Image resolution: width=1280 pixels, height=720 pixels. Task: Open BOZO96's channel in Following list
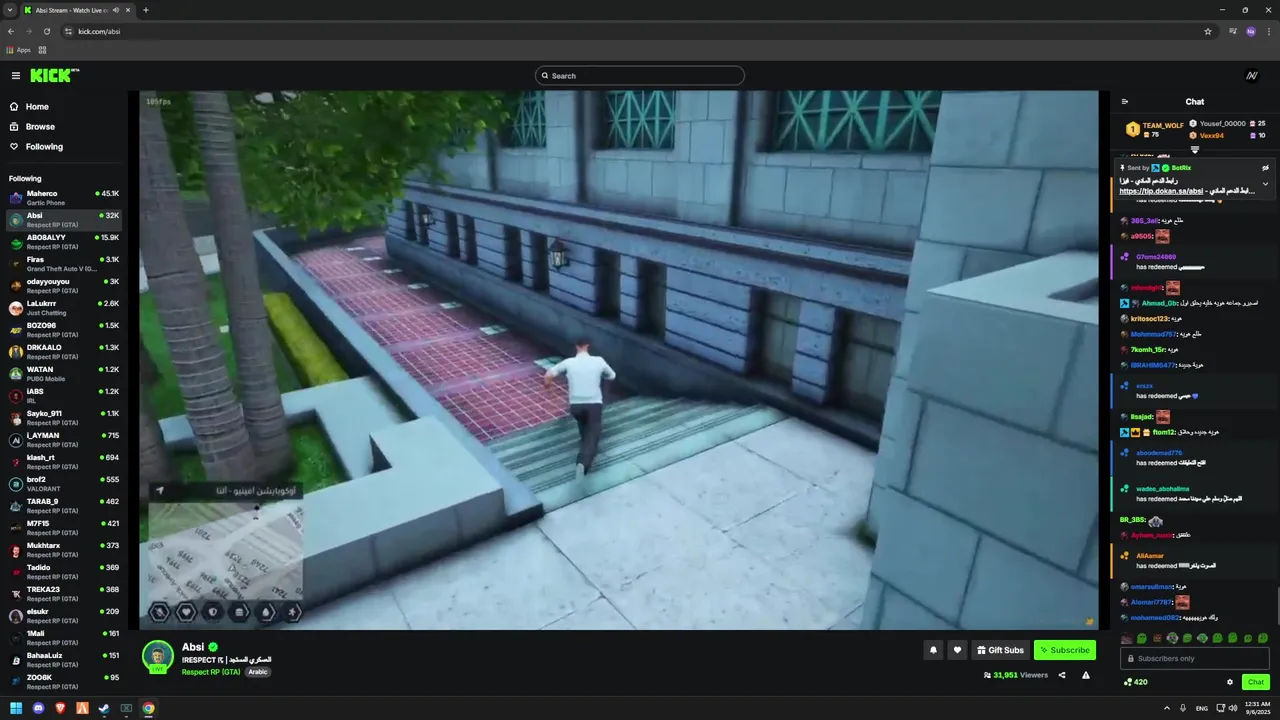coord(64,330)
